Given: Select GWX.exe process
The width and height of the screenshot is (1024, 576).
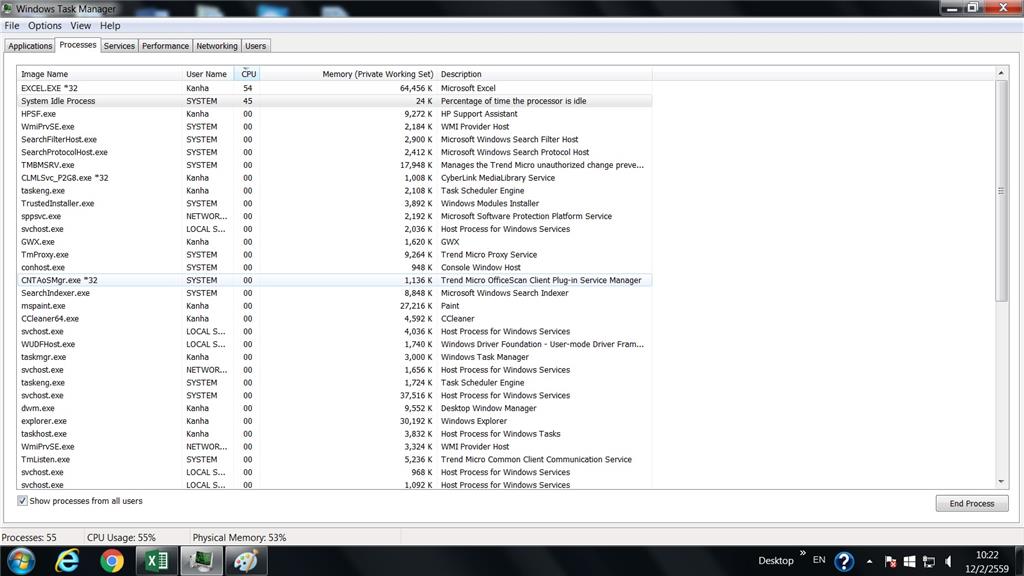Looking at the screenshot, I should [334, 242].
